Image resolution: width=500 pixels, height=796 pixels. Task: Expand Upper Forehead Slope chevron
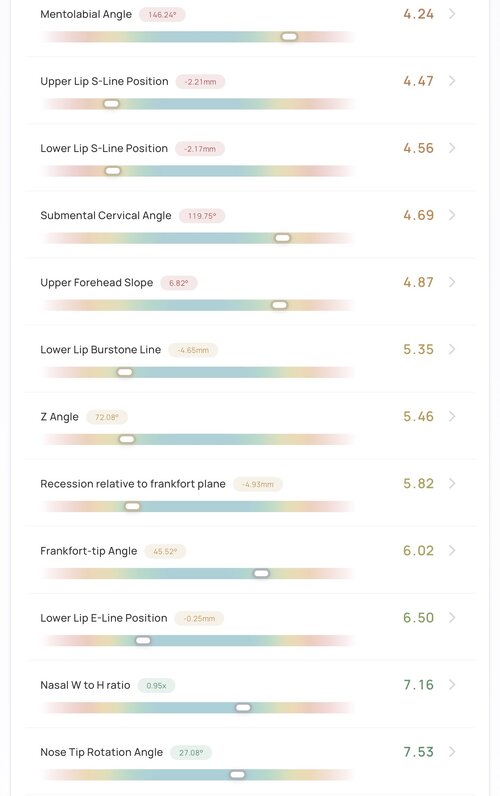[x=452, y=282]
